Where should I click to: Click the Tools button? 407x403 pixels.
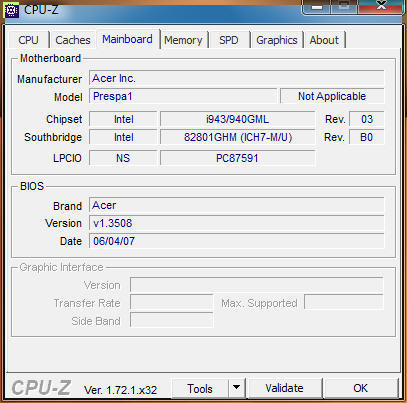(x=200, y=388)
